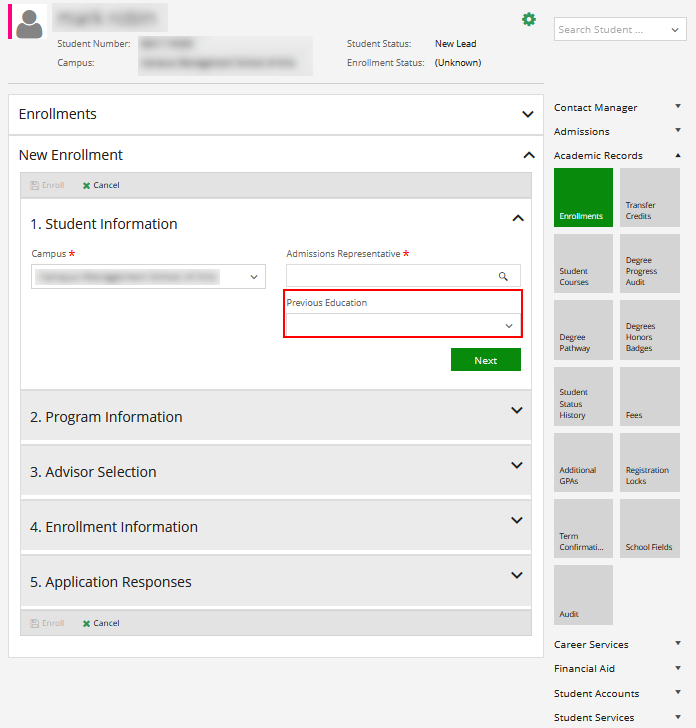Collapse the Student Information section
The width and height of the screenshot is (696, 728).
518,218
